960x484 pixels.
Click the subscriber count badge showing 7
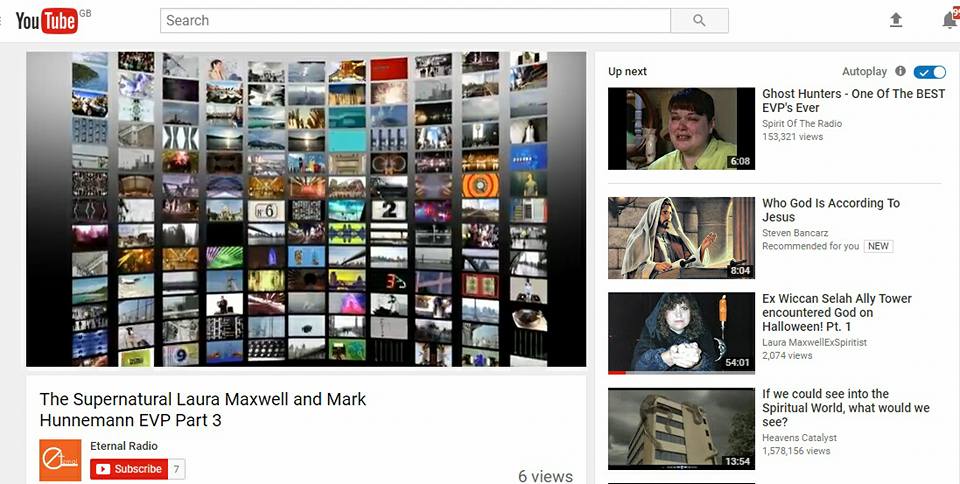click(x=176, y=469)
